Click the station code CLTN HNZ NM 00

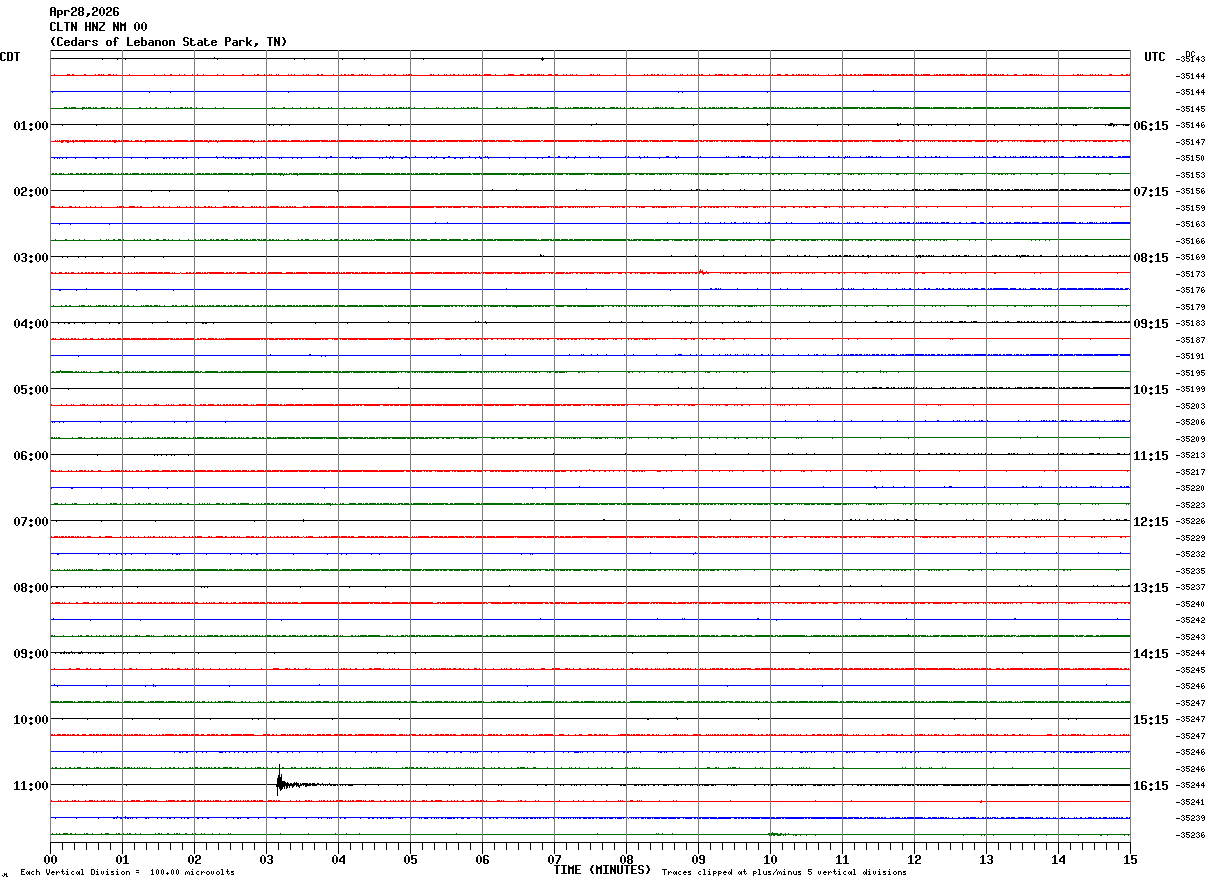(98, 27)
